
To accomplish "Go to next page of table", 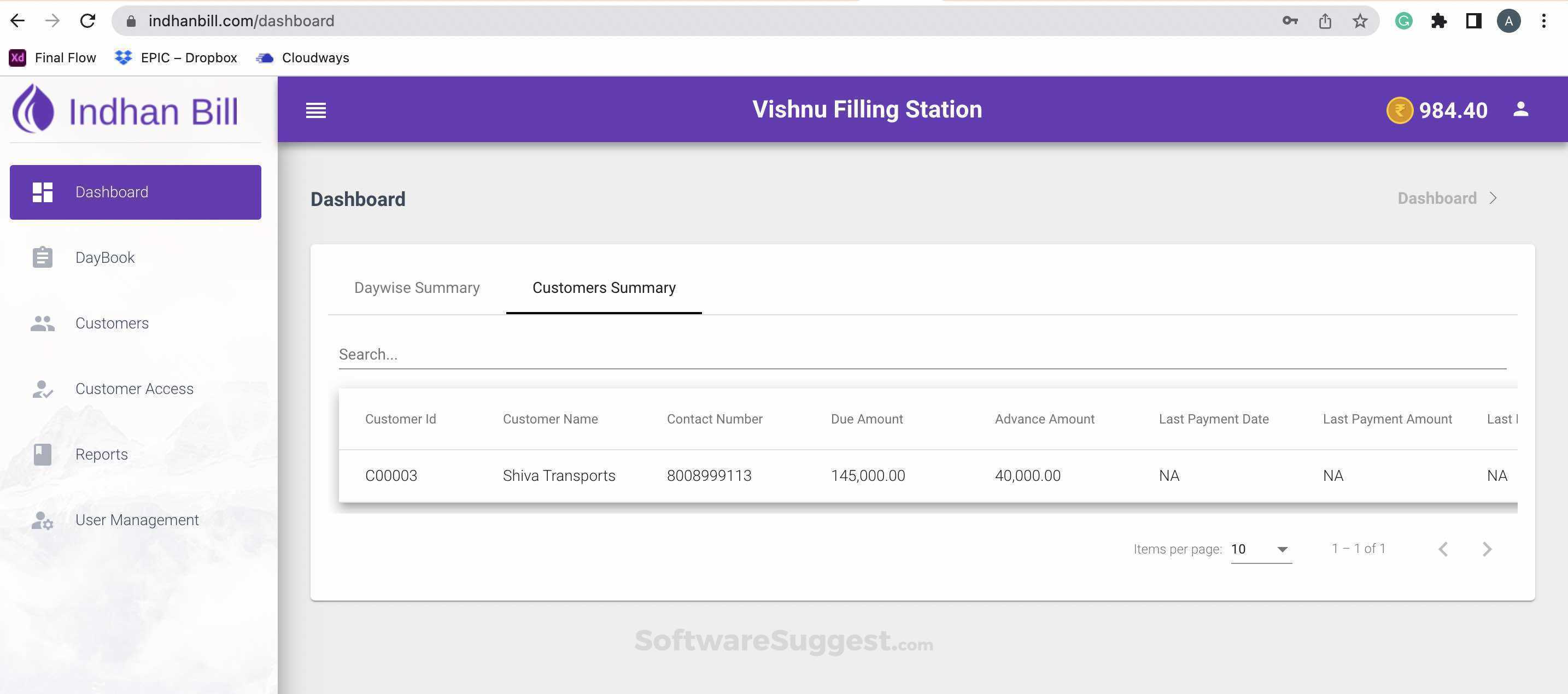I will 1487,549.
